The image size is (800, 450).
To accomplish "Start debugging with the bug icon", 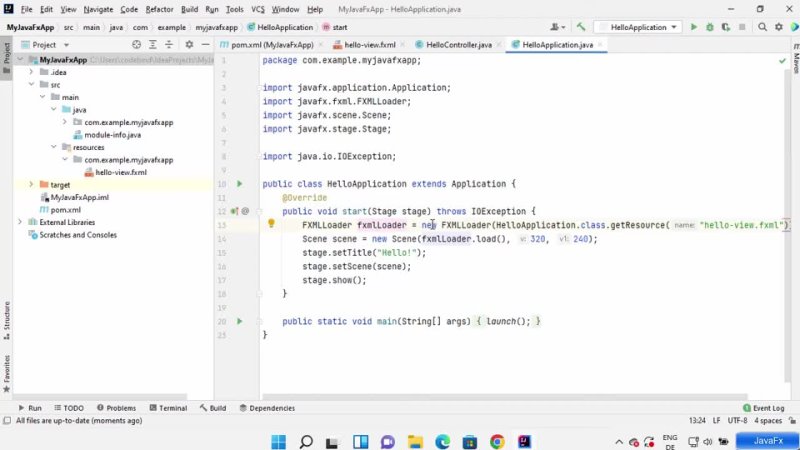I will (710, 27).
